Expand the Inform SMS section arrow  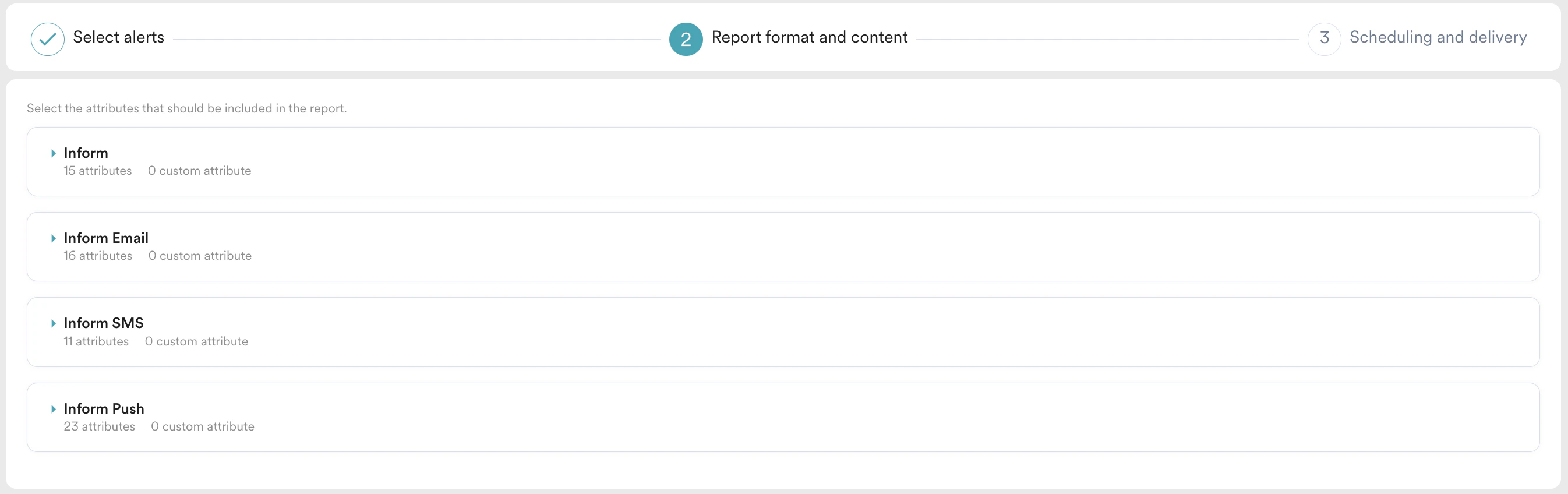point(54,323)
